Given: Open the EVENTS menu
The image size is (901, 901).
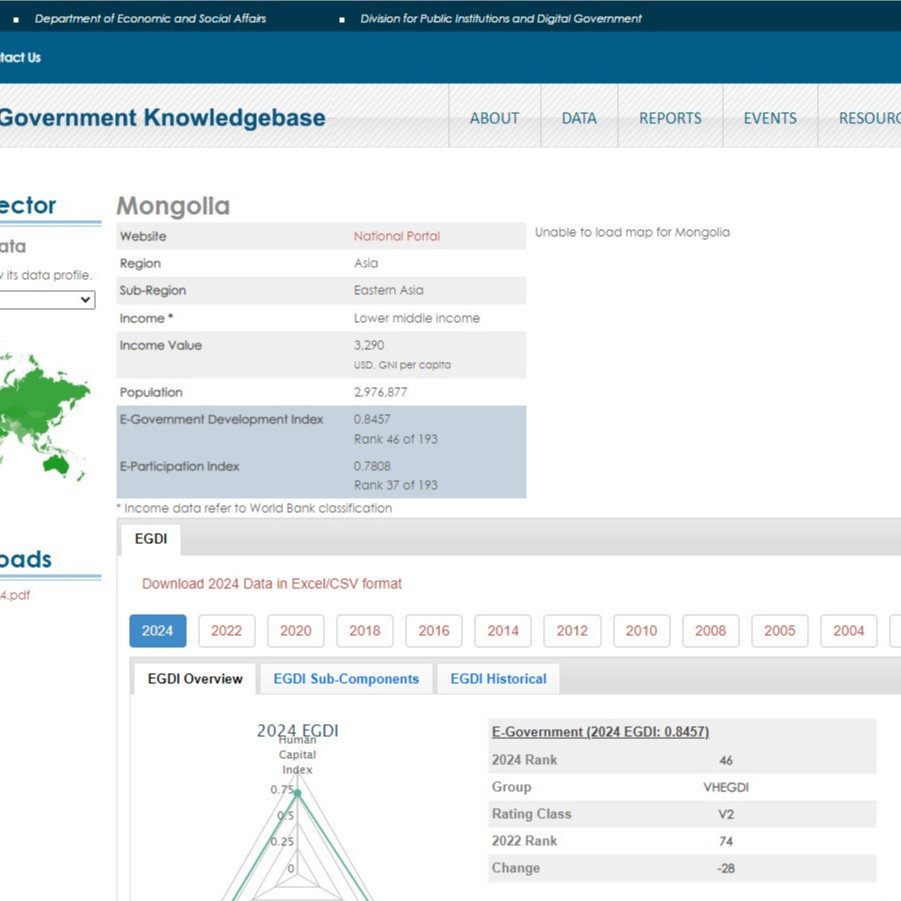Looking at the screenshot, I should 770,118.
